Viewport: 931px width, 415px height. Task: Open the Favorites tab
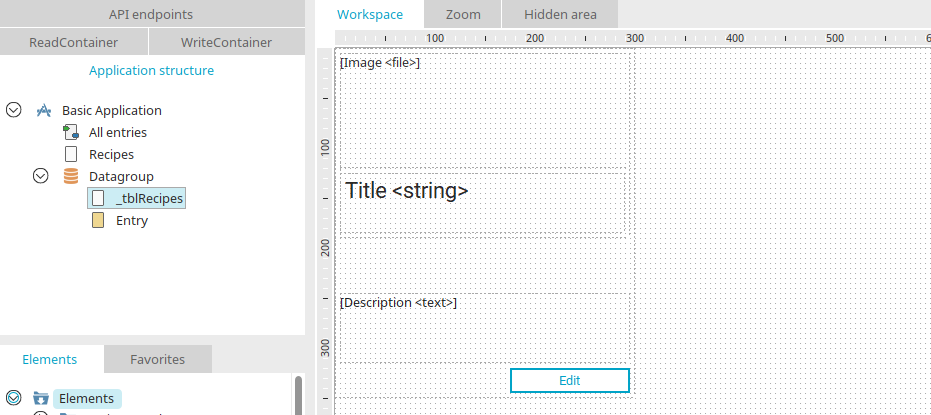click(x=157, y=359)
